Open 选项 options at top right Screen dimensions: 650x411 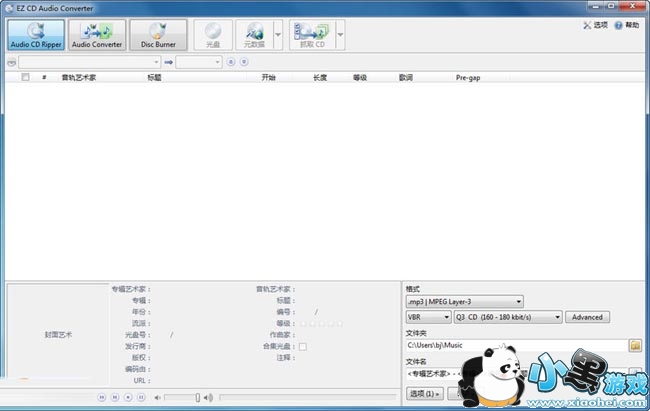(596, 25)
